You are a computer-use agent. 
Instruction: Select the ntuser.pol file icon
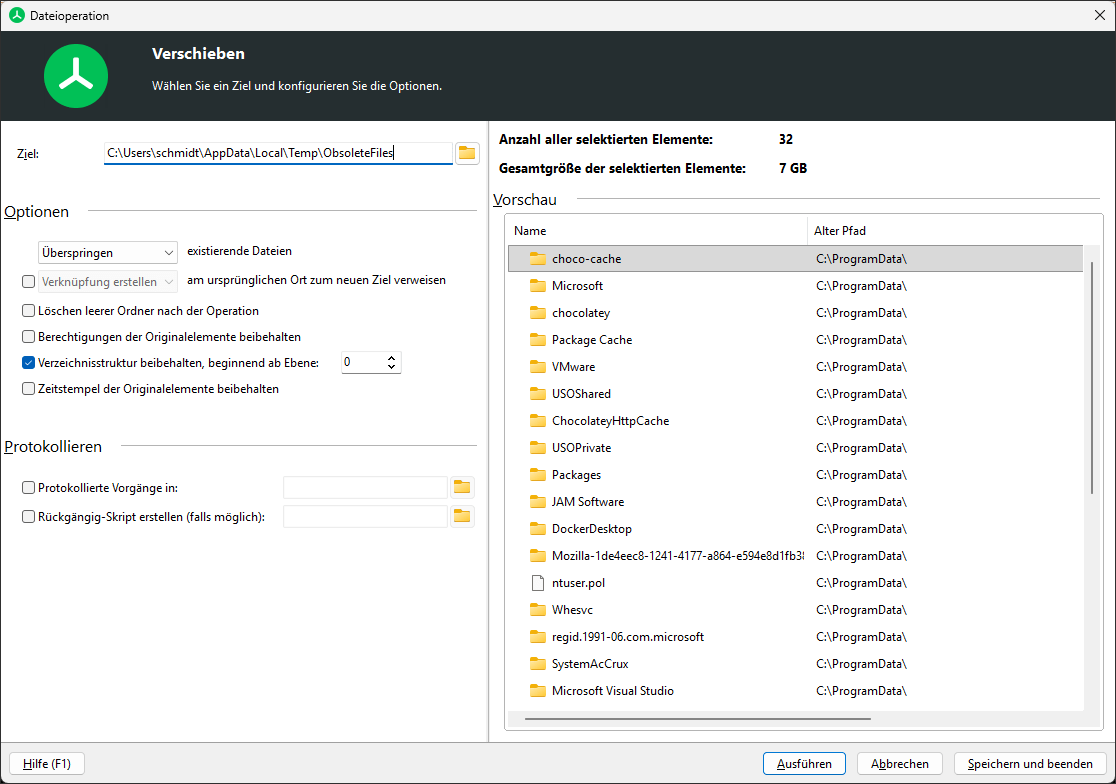537,583
